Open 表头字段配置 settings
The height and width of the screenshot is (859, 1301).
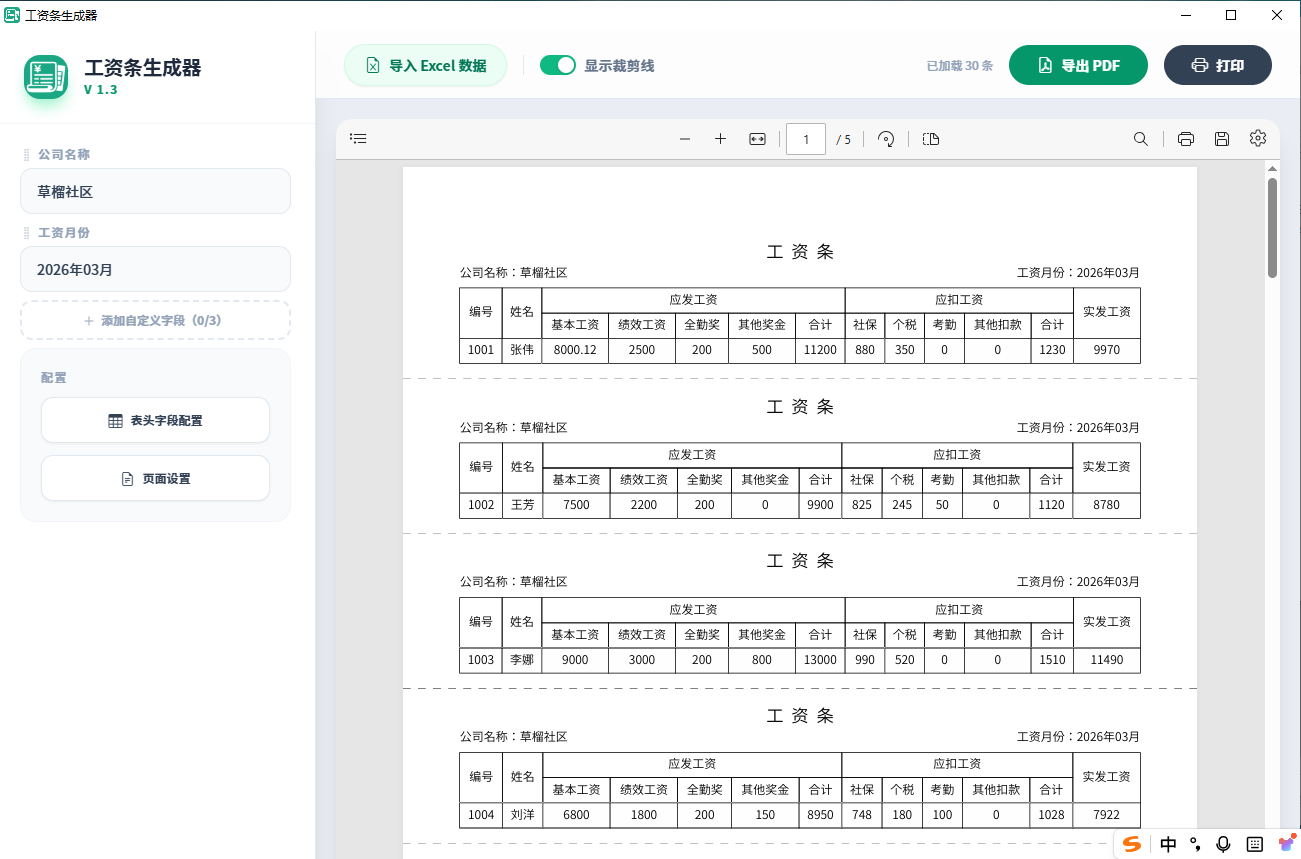tap(155, 420)
